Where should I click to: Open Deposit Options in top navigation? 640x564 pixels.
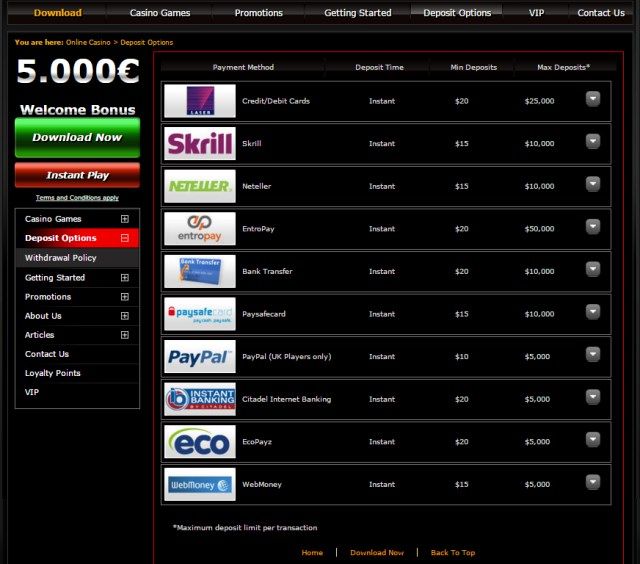pos(457,13)
